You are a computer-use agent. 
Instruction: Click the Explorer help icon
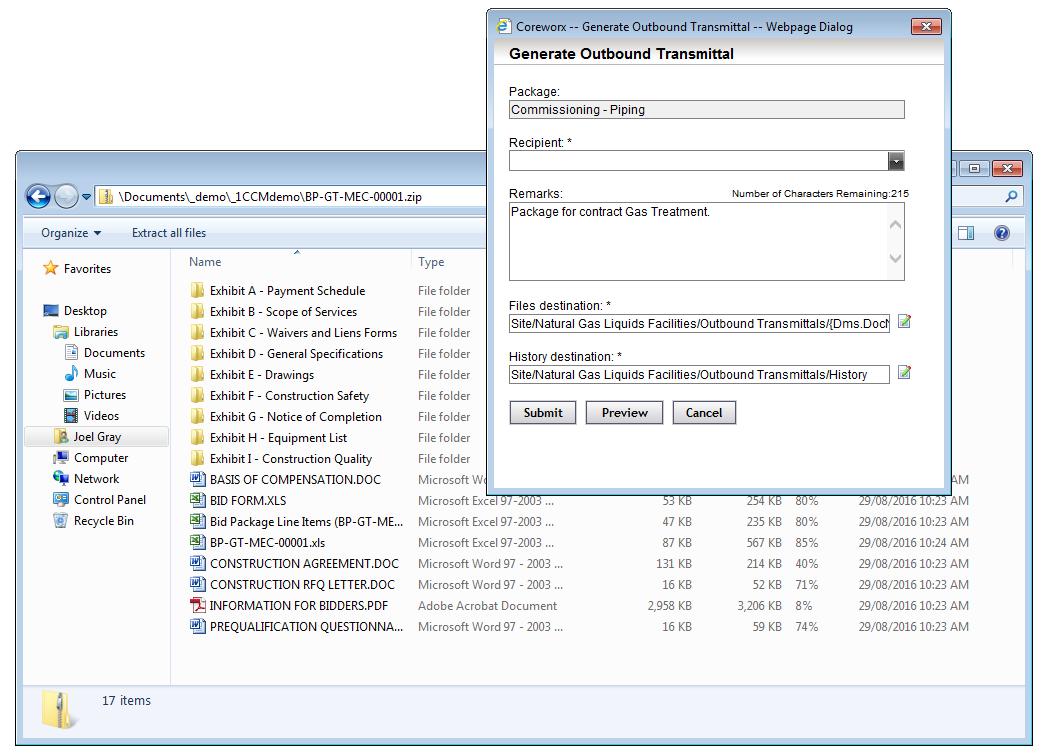coord(1001,233)
